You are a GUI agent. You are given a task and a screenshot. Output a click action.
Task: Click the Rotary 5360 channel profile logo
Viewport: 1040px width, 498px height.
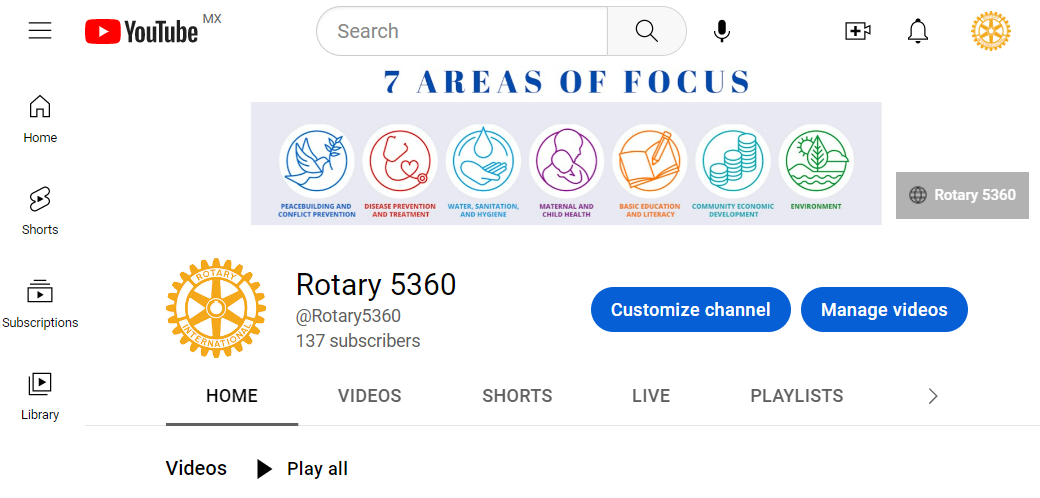216,308
